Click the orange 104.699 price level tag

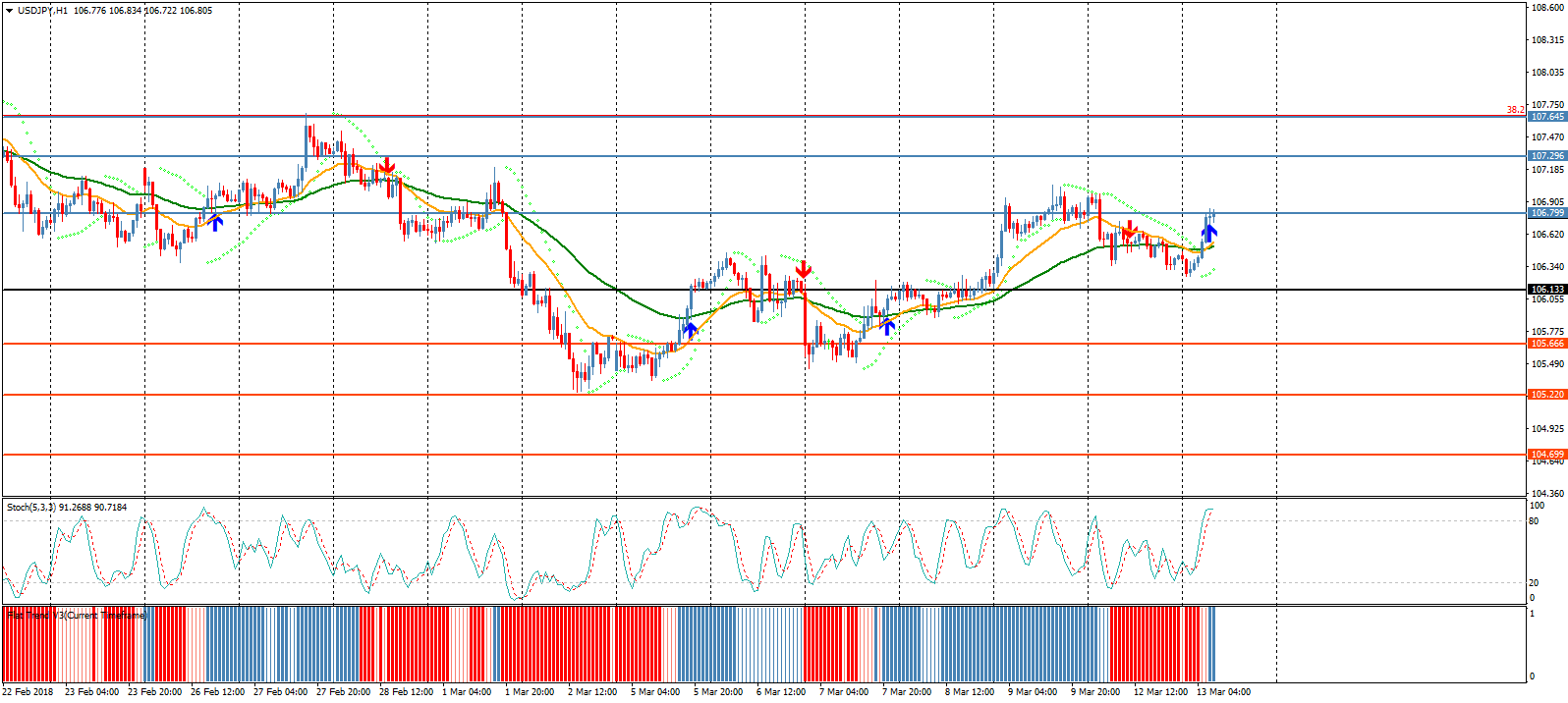[1547, 455]
